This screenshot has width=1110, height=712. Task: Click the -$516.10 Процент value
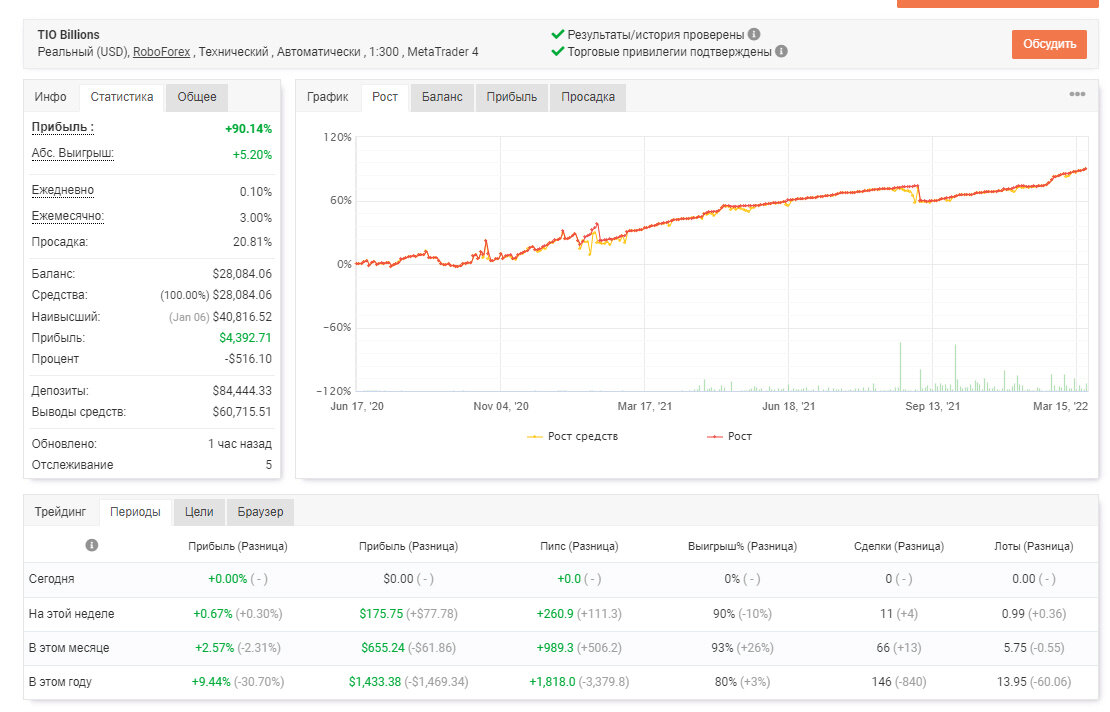click(x=248, y=359)
